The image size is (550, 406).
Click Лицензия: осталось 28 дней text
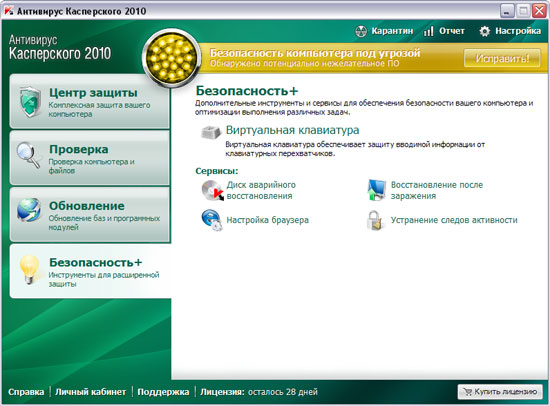(x=259, y=392)
